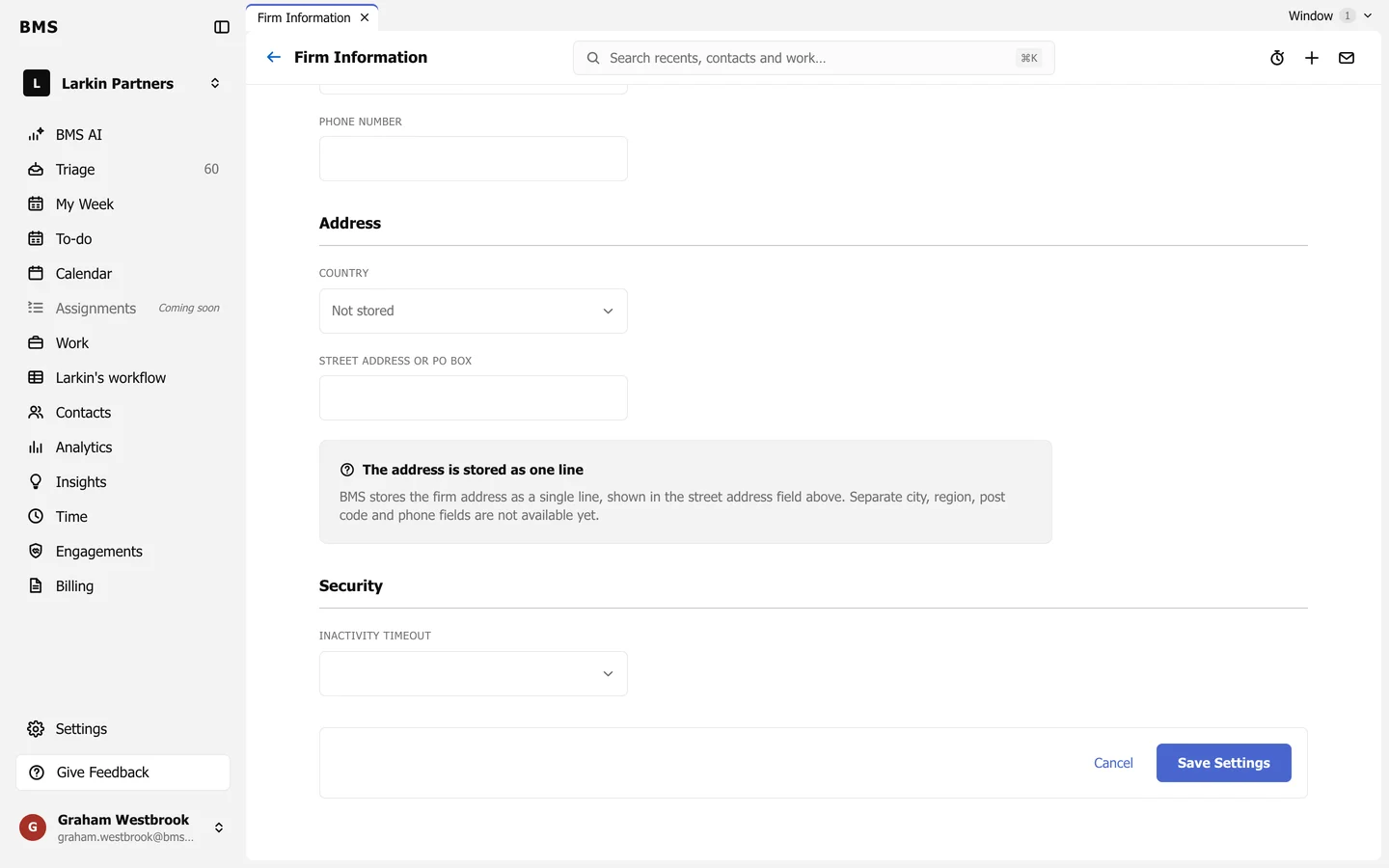Open Calendar in sidebar

click(123, 274)
